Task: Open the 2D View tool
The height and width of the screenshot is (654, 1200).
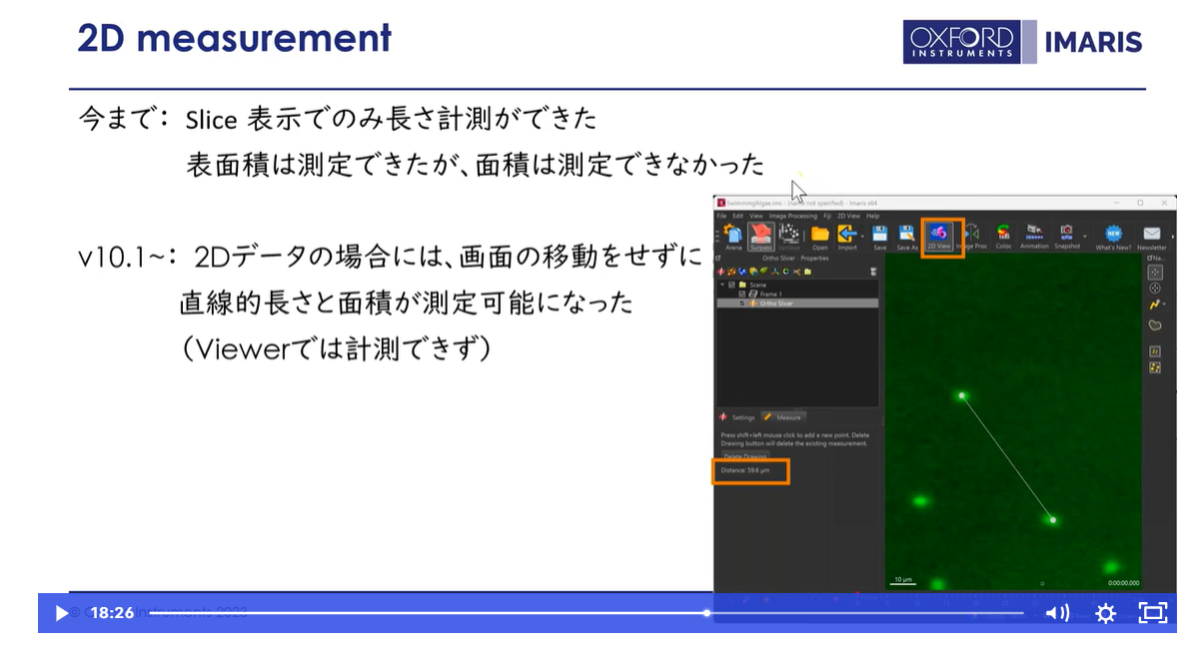Action: [x=940, y=232]
